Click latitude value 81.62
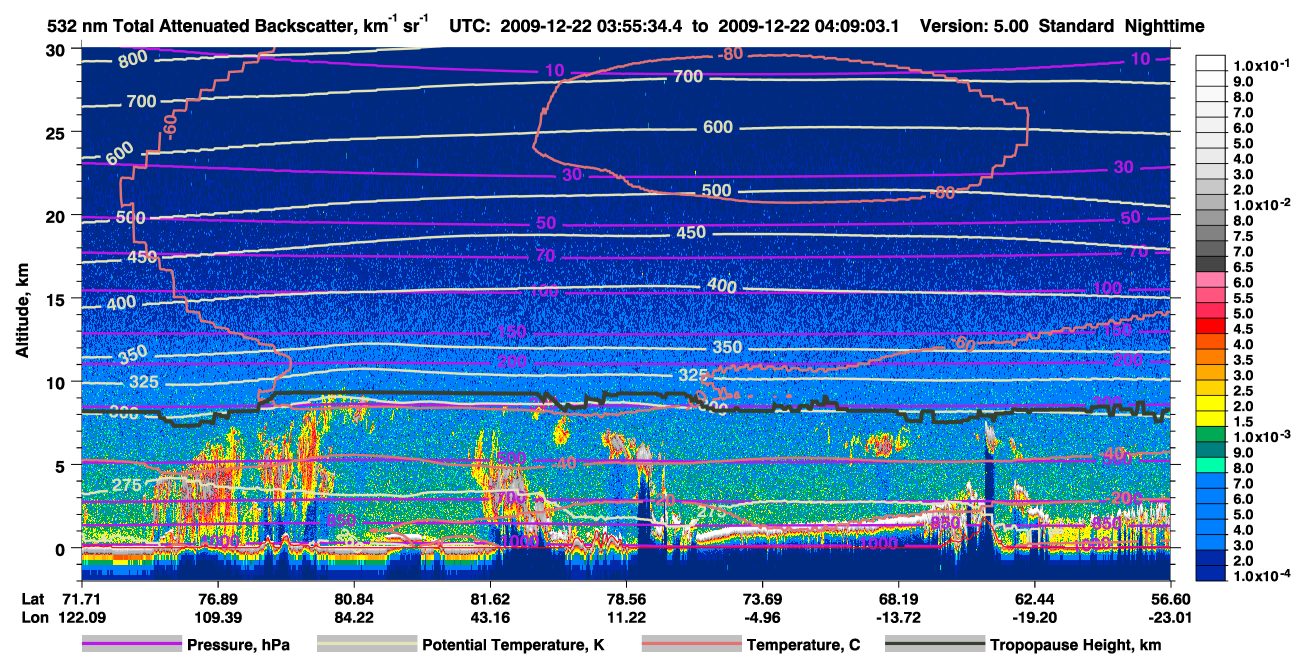 [x=489, y=597]
